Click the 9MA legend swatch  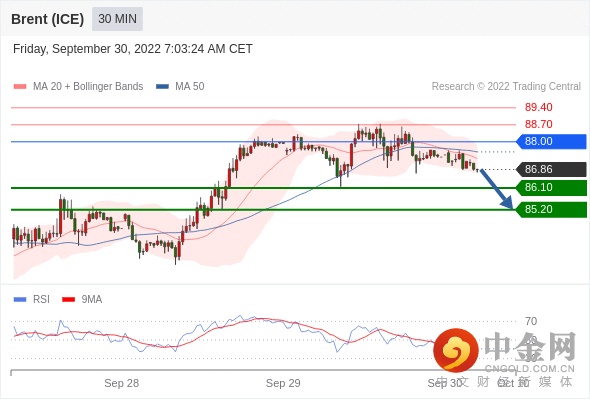pyautogui.click(x=68, y=300)
